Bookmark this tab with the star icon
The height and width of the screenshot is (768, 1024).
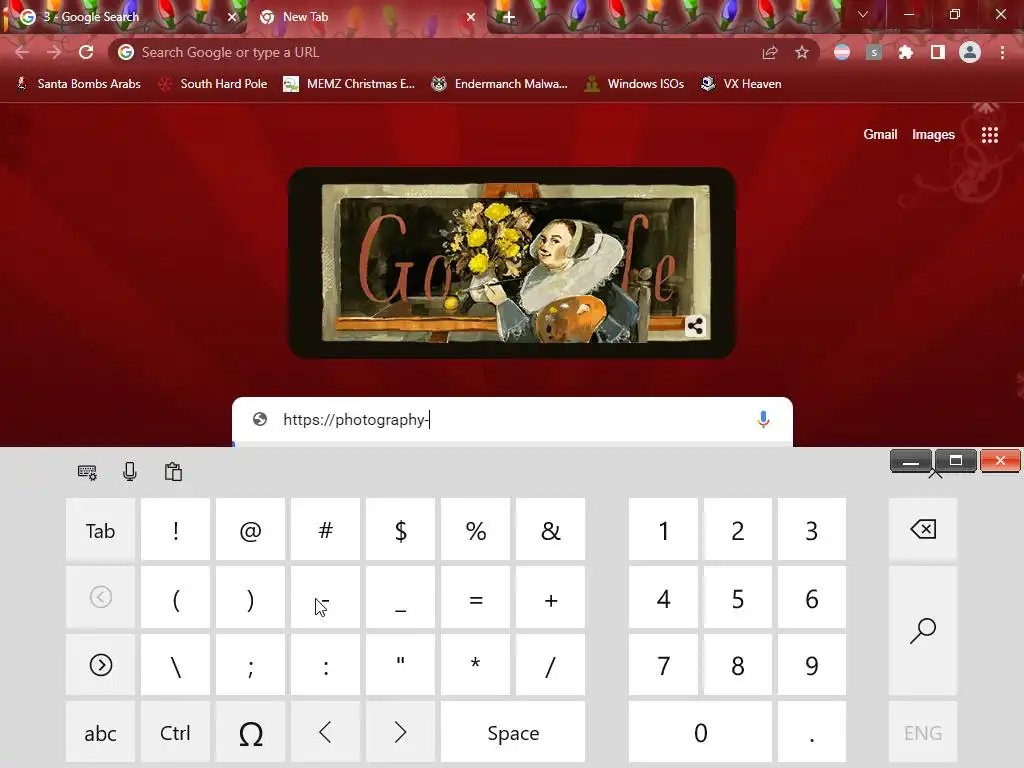[x=802, y=52]
